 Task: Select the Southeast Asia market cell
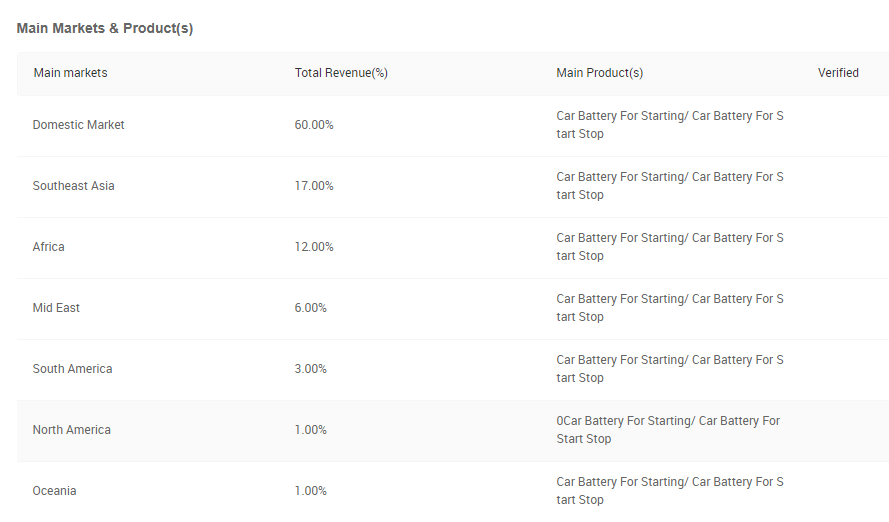coord(73,186)
